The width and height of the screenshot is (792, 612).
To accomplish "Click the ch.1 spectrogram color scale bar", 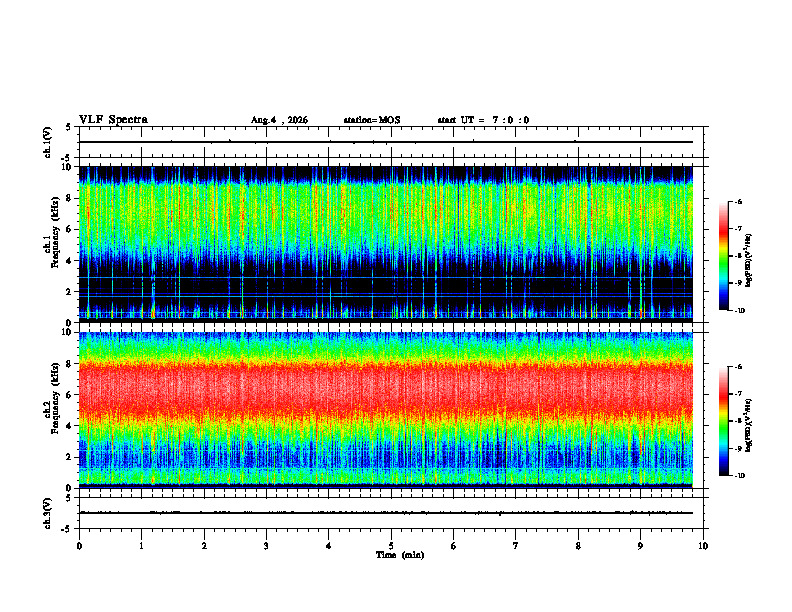I will click(724, 256).
